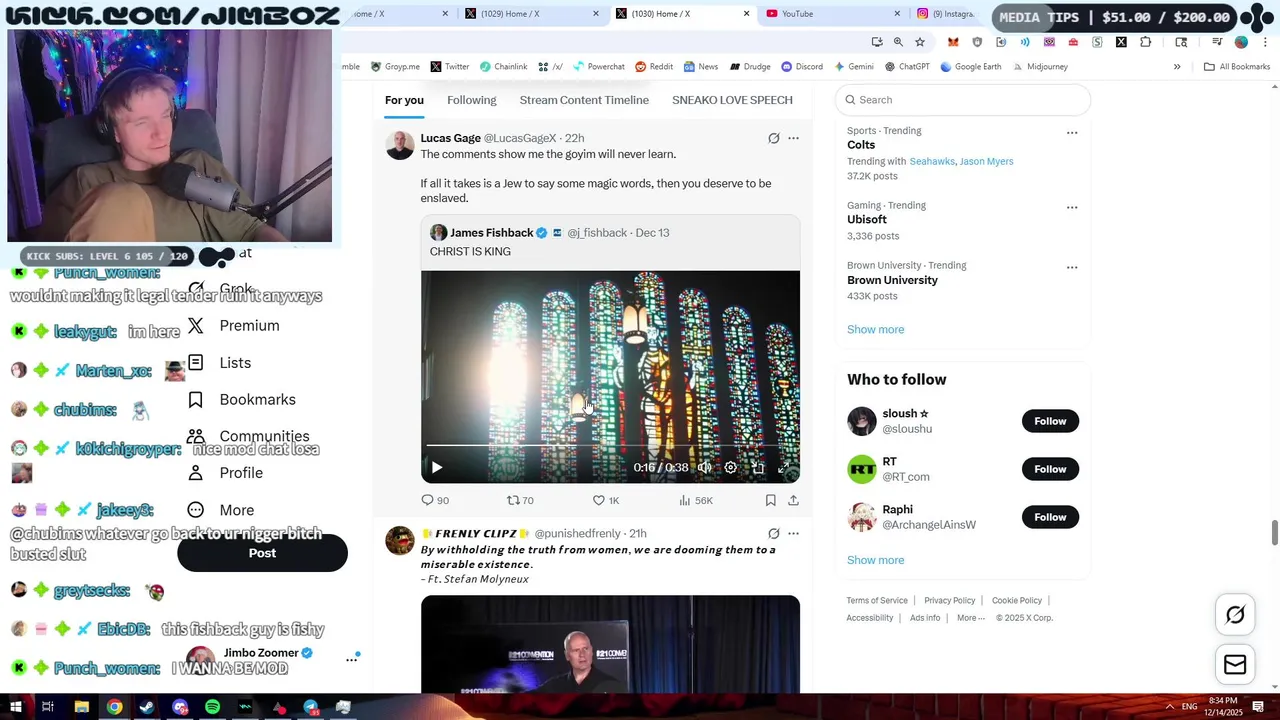1280x720 pixels.
Task: Show hidden system tray icons
Action: coord(1169,707)
